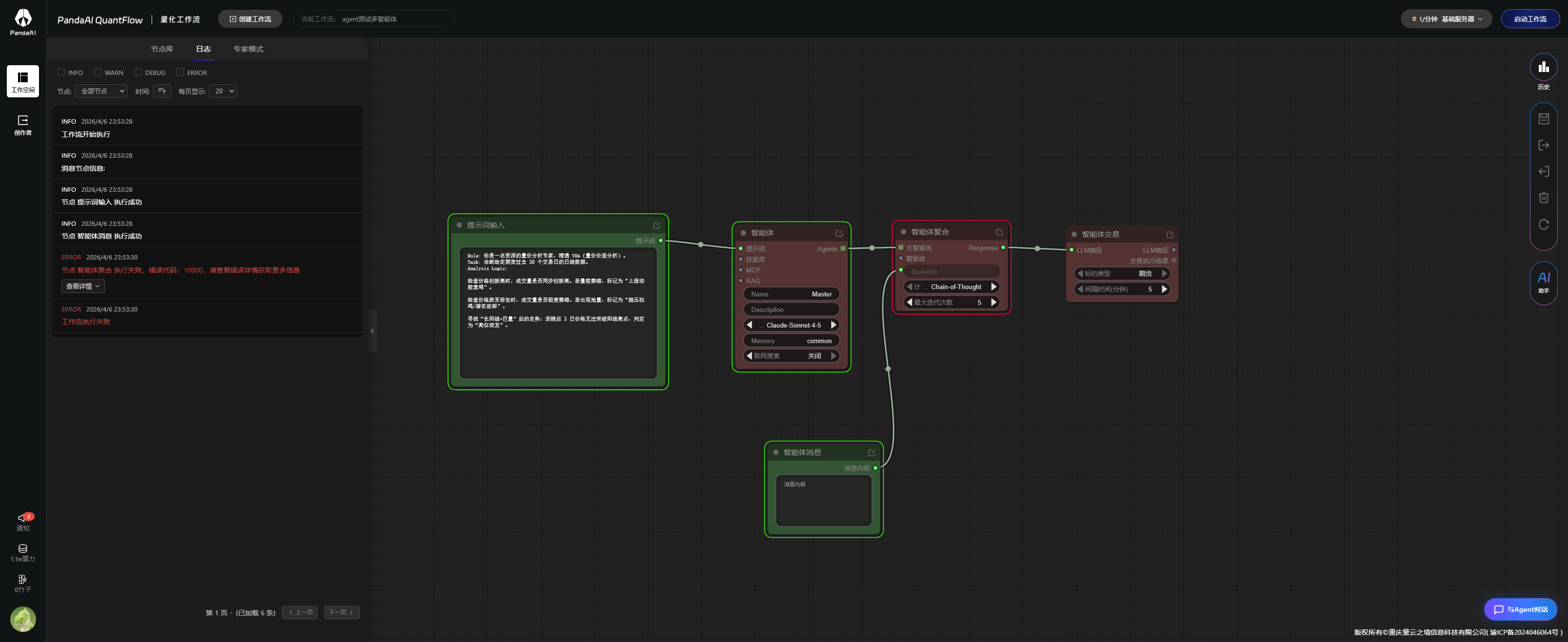
Task: Toggle the DEBUG checkbox
Action: pos(138,73)
